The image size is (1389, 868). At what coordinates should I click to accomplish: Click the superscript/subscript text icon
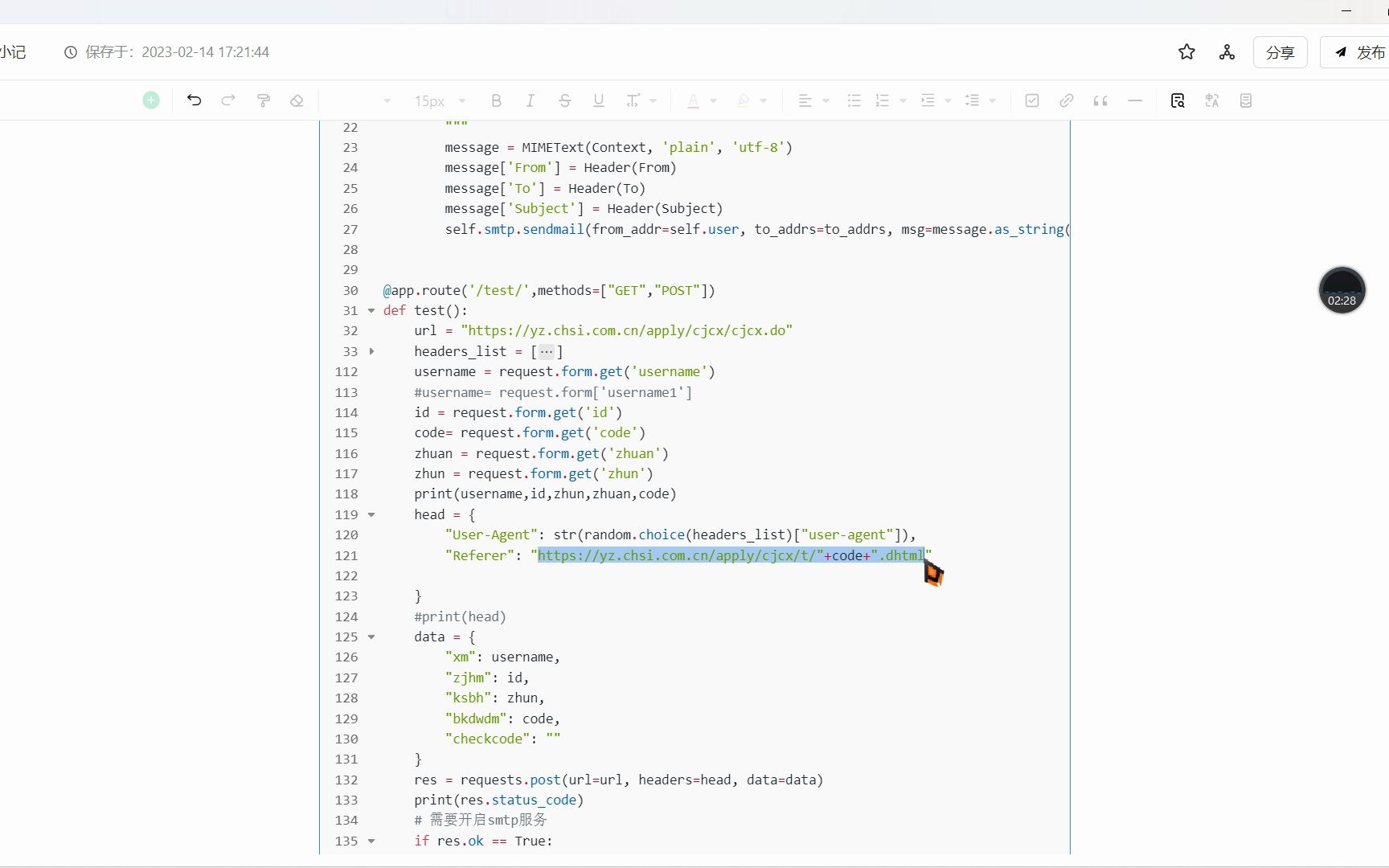click(x=633, y=100)
